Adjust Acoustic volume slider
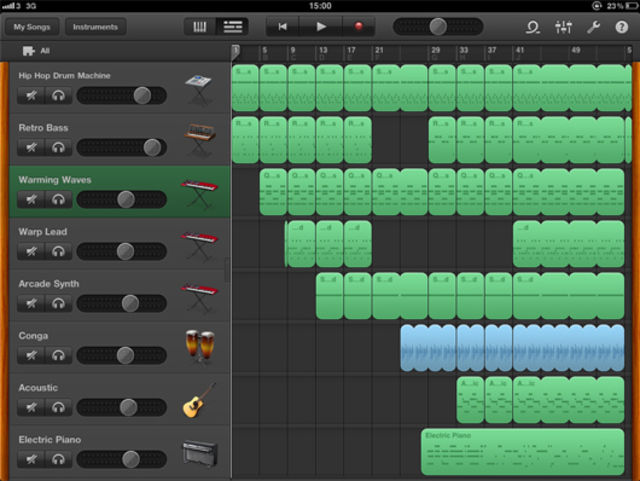The width and height of the screenshot is (640, 481). click(x=122, y=407)
